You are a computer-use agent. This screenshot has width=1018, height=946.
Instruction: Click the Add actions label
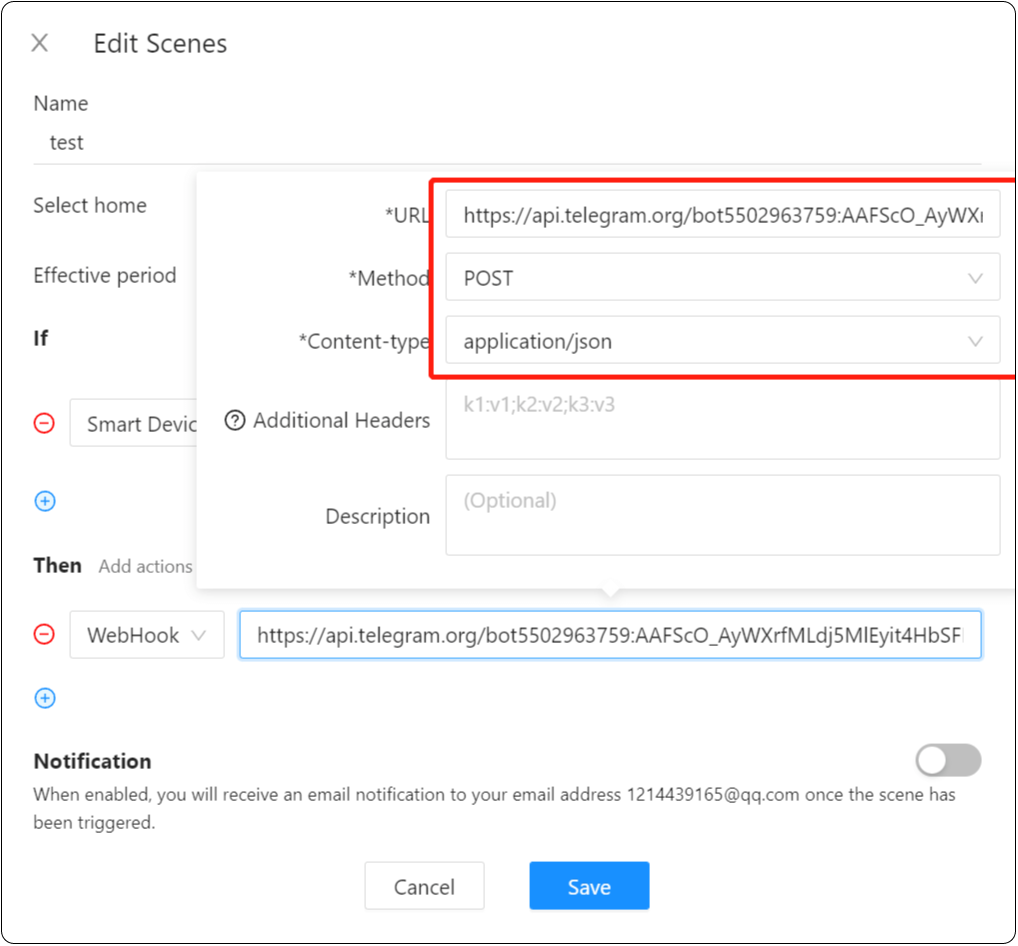145,565
